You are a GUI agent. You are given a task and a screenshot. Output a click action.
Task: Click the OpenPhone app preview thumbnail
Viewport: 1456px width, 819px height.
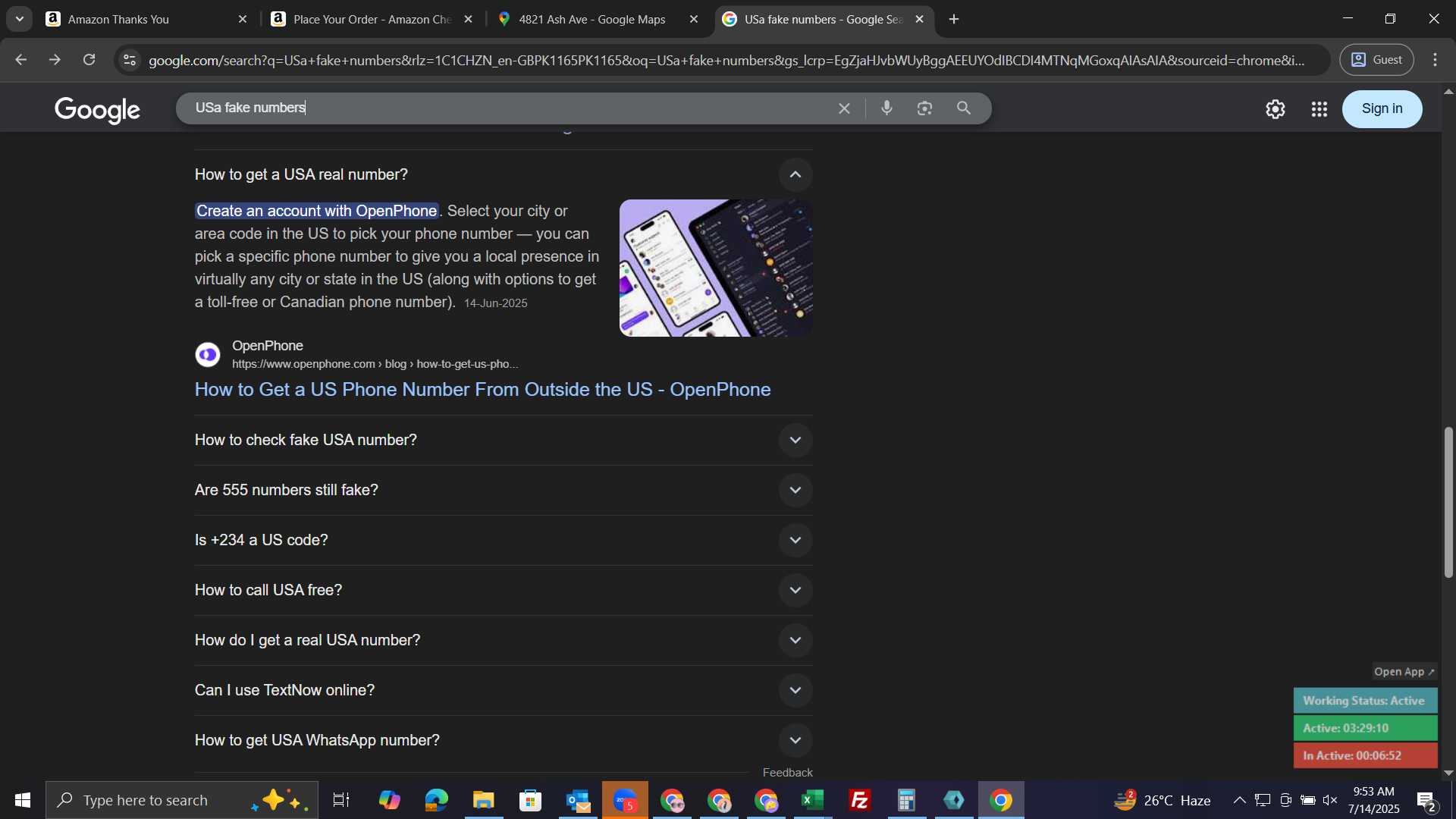716,268
